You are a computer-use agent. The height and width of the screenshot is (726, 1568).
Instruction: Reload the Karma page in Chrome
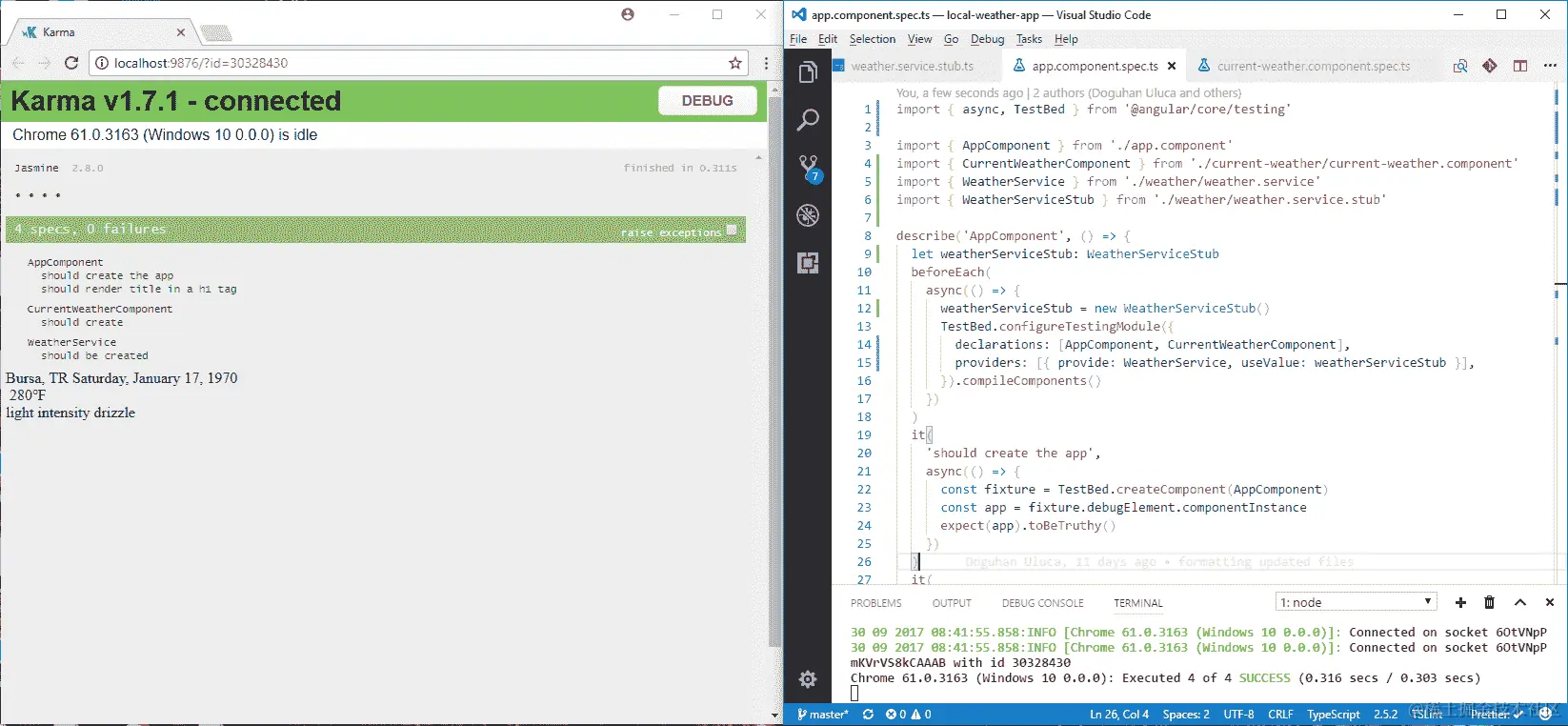(71, 63)
